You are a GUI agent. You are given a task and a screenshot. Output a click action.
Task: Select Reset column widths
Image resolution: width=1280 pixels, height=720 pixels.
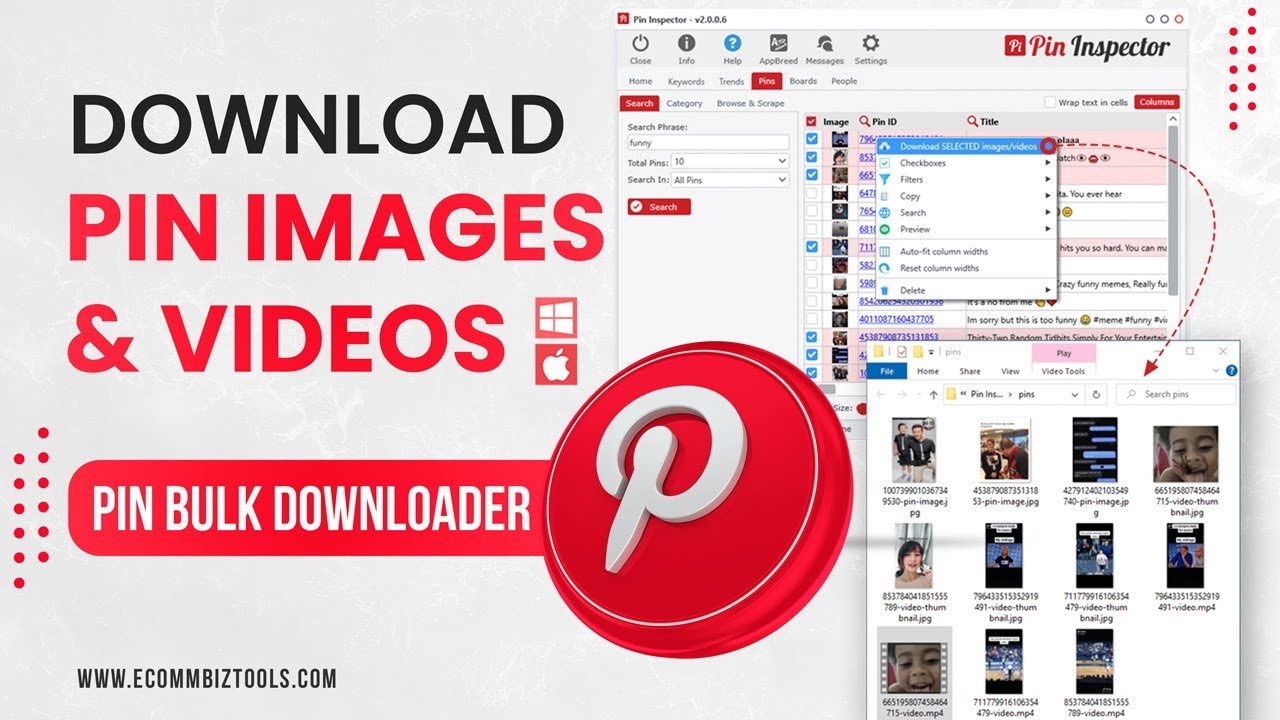[966, 268]
